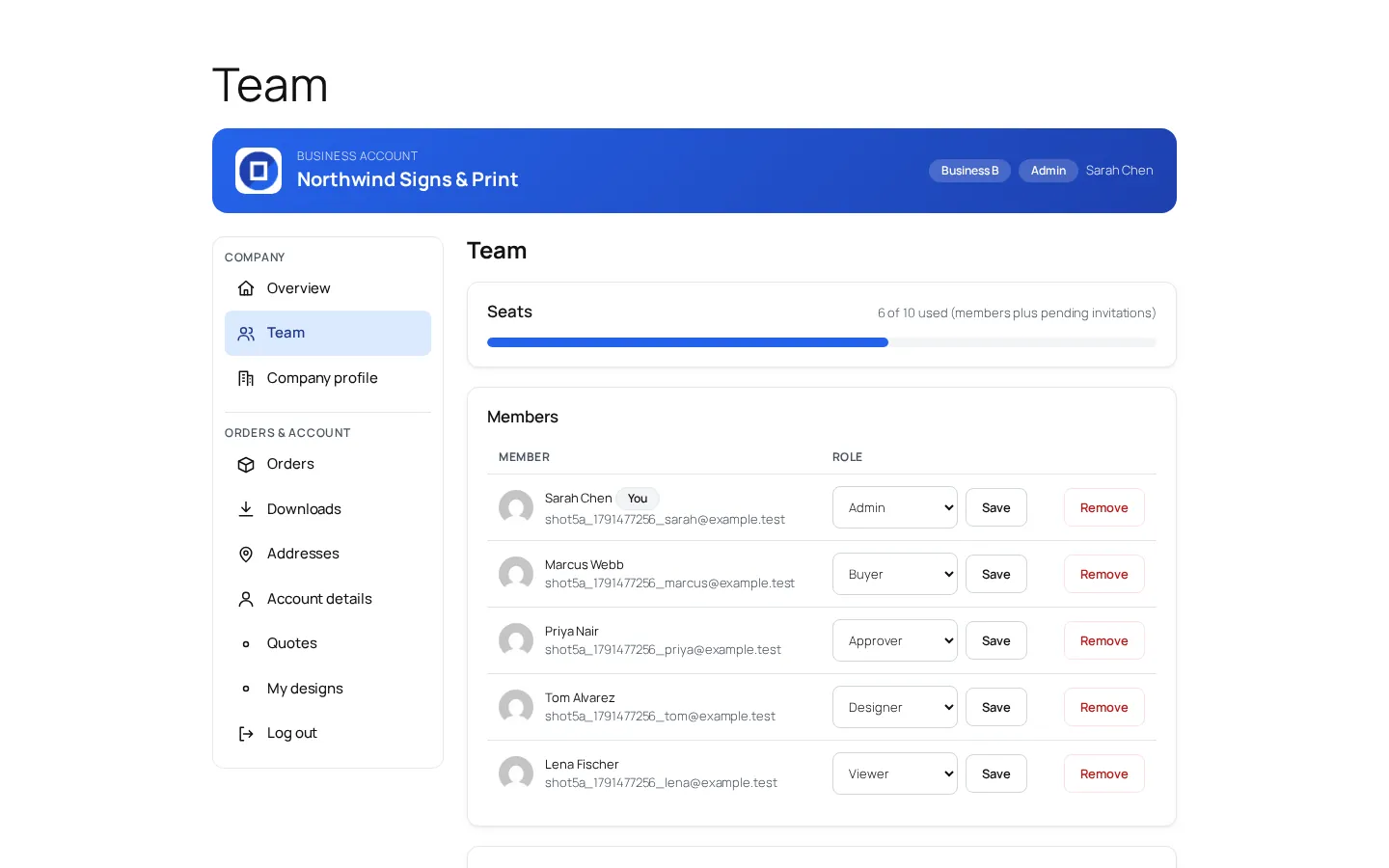Click Priya Nair's email address
The image size is (1389, 868).
[663, 650]
